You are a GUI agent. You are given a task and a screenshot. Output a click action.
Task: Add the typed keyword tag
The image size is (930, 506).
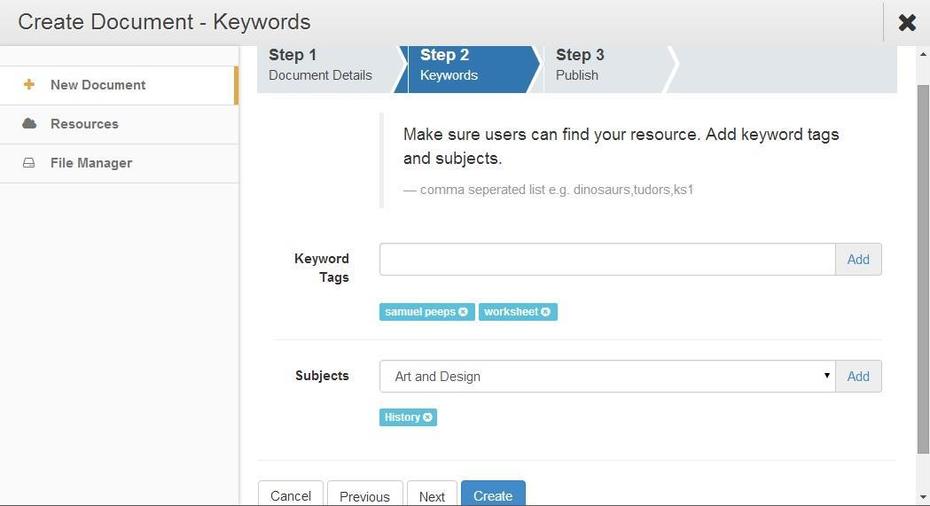click(858, 259)
